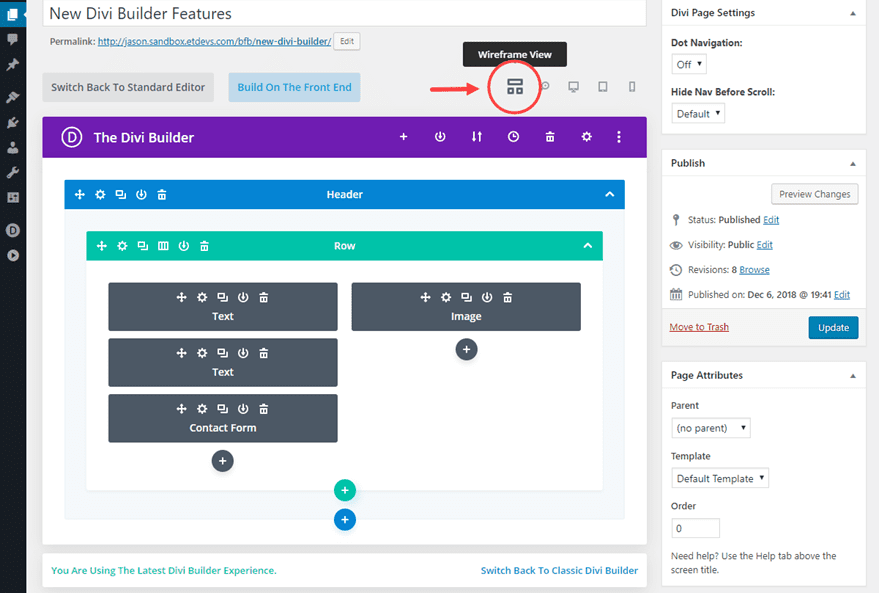Screen dimensions: 880x593
Task: Open the three-dot menu in the Divi Builder bar
Action: coord(619,137)
